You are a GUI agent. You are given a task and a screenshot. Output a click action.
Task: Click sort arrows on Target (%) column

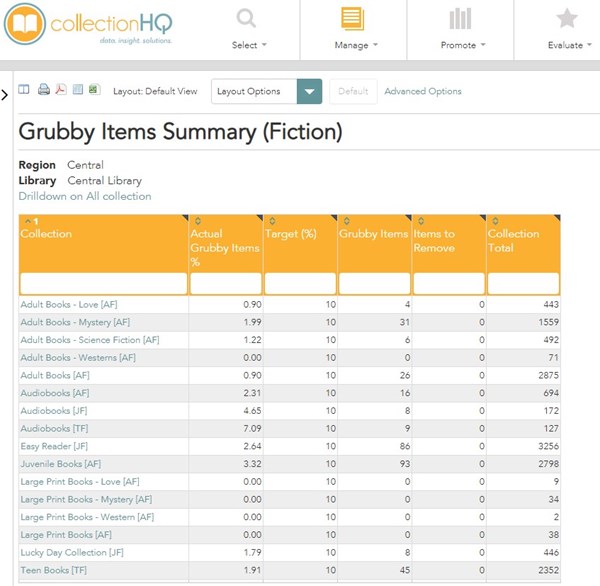(x=270, y=221)
